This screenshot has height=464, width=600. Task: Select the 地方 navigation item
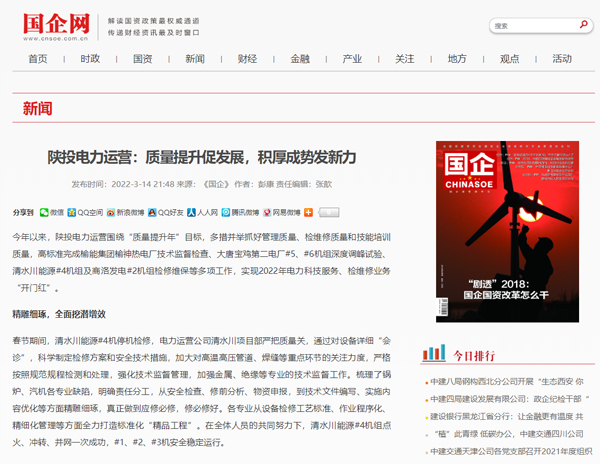(x=457, y=59)
